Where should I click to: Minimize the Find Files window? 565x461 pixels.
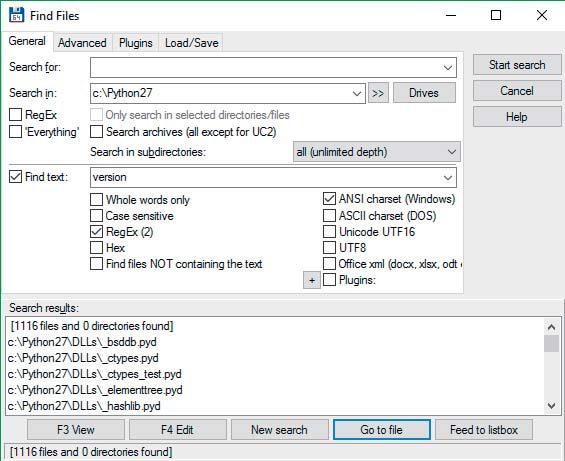click(451, 15)
